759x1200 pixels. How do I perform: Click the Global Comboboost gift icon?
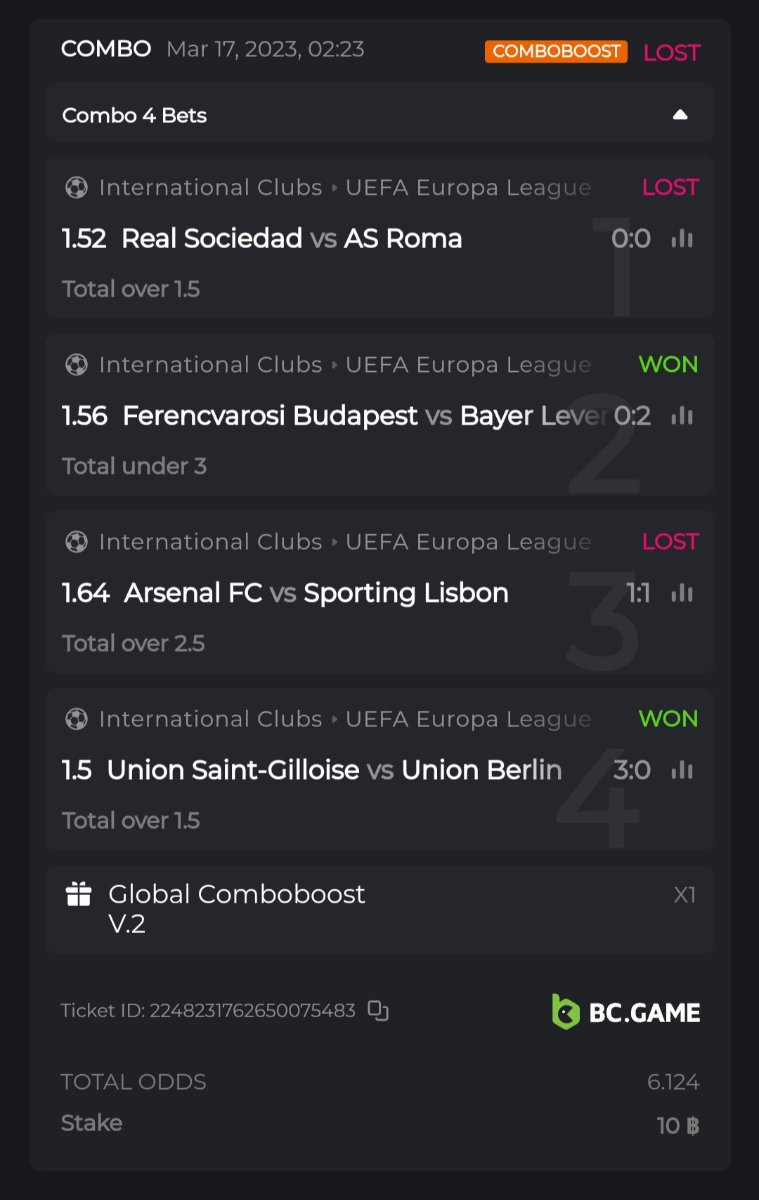coord(79,894)
